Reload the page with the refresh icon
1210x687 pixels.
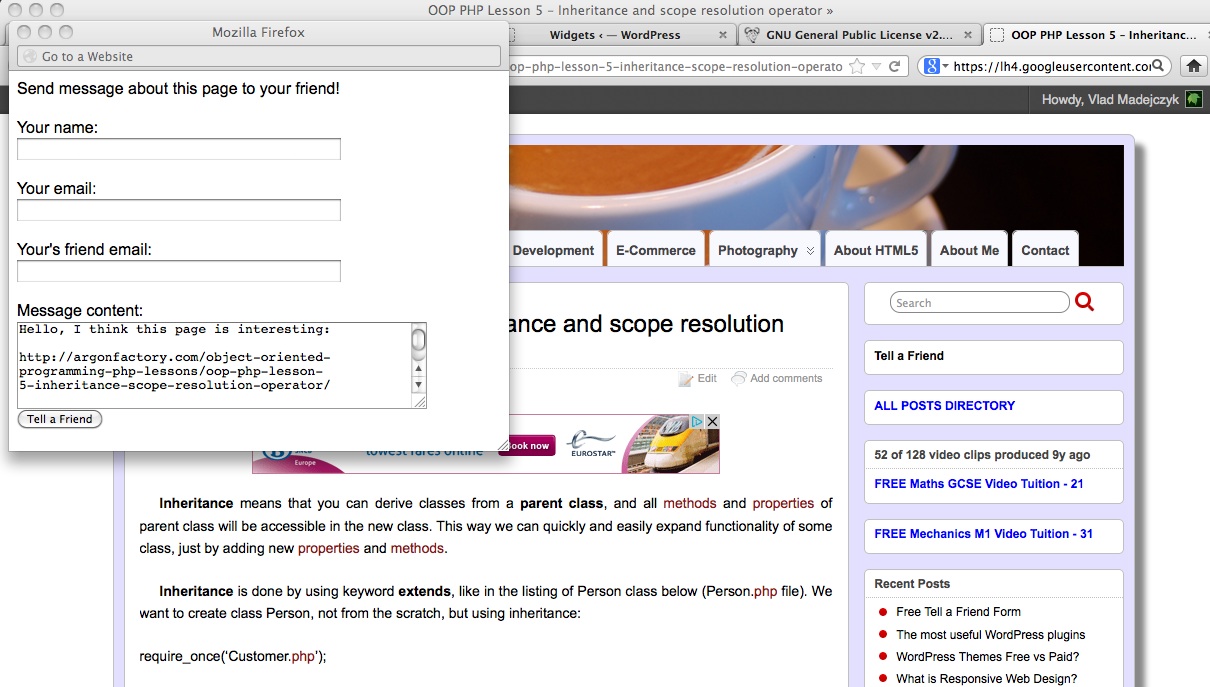[x=895, y=67]
